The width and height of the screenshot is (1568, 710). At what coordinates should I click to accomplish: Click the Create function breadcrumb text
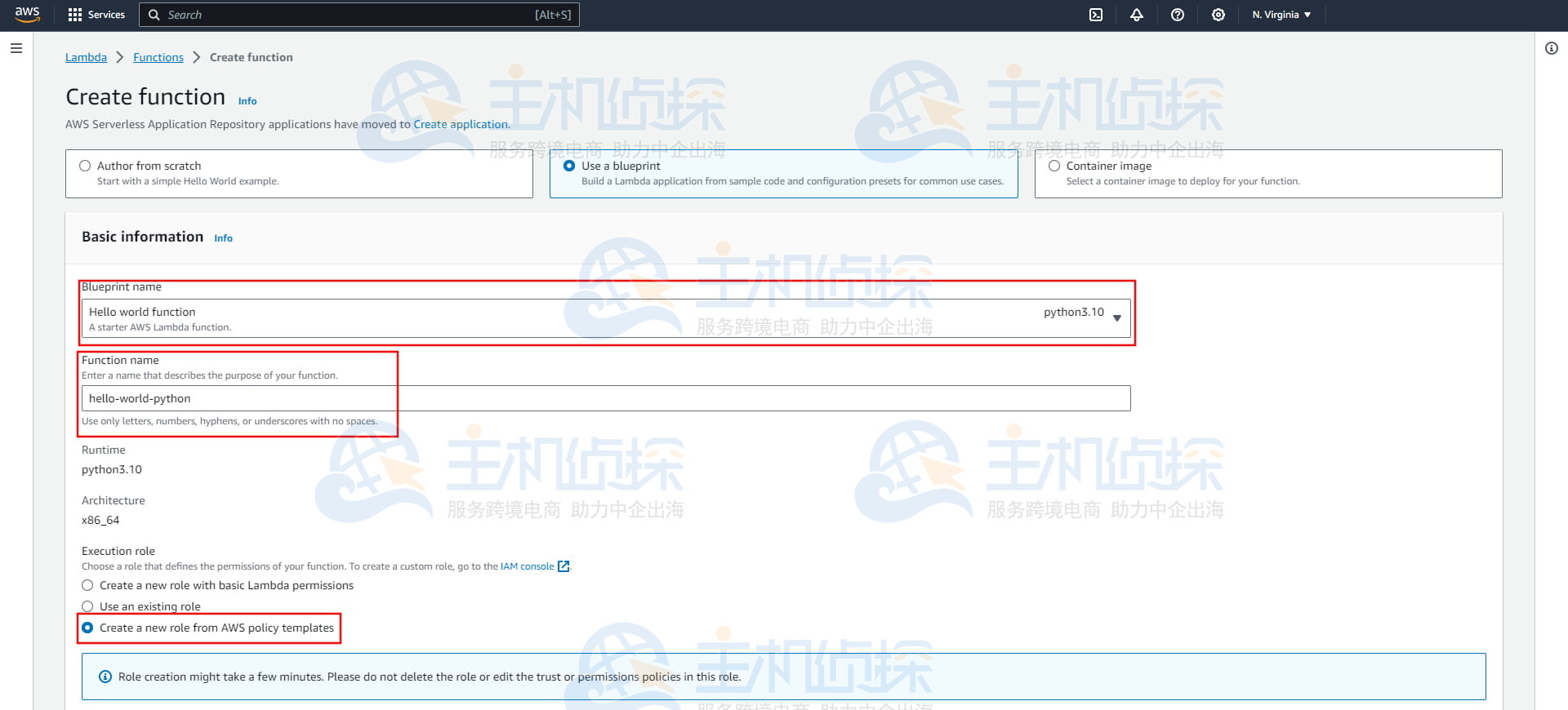(x=251, y=57)
